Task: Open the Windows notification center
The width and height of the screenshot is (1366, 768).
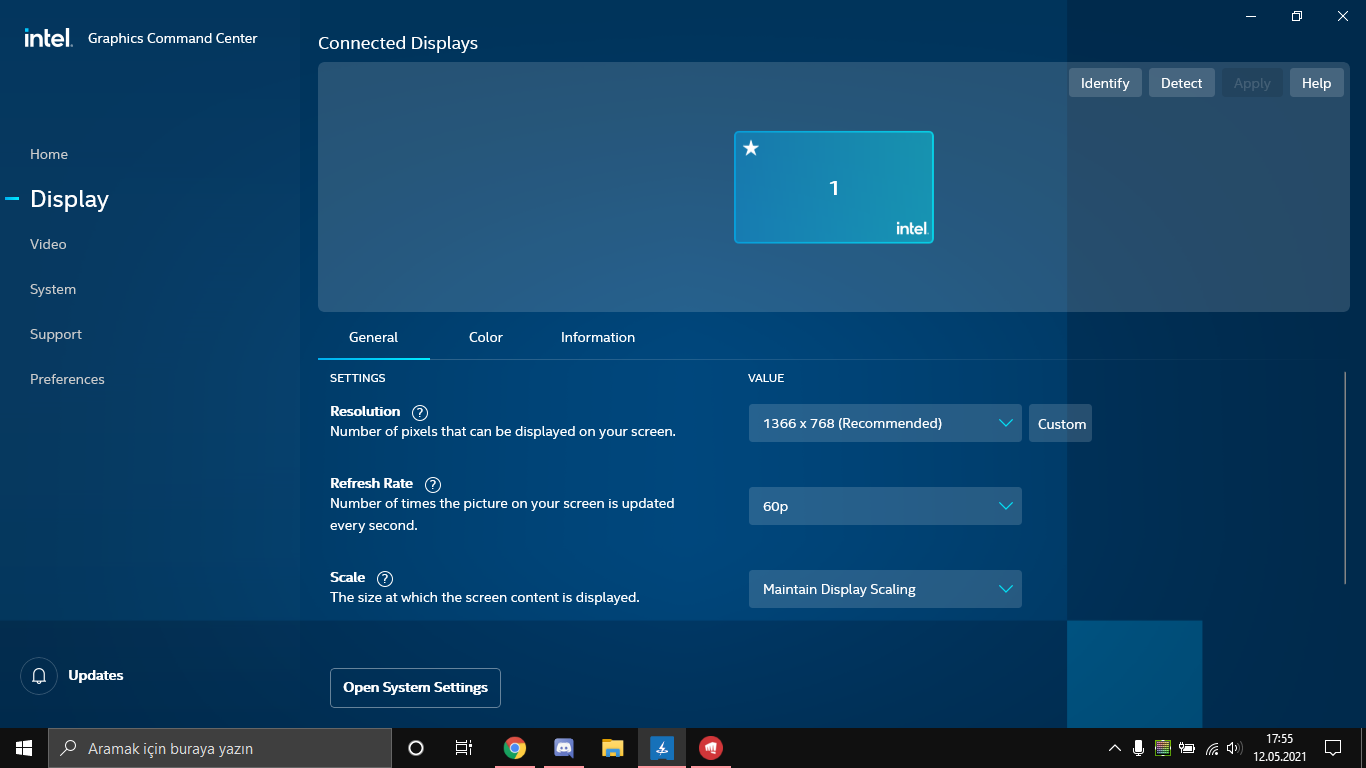Action: coord(1333,748)
